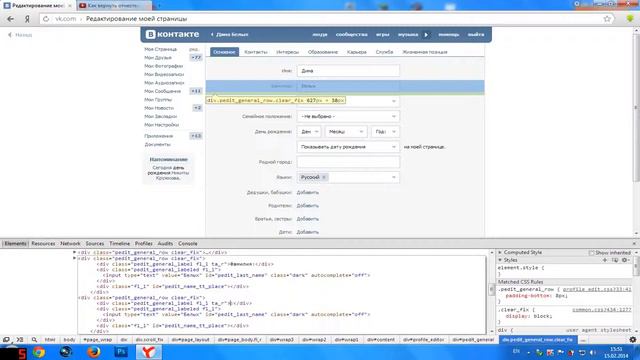640x360 pixels.
Task: Open the birthday Год dropdown
Action: [x=385, y=131]
